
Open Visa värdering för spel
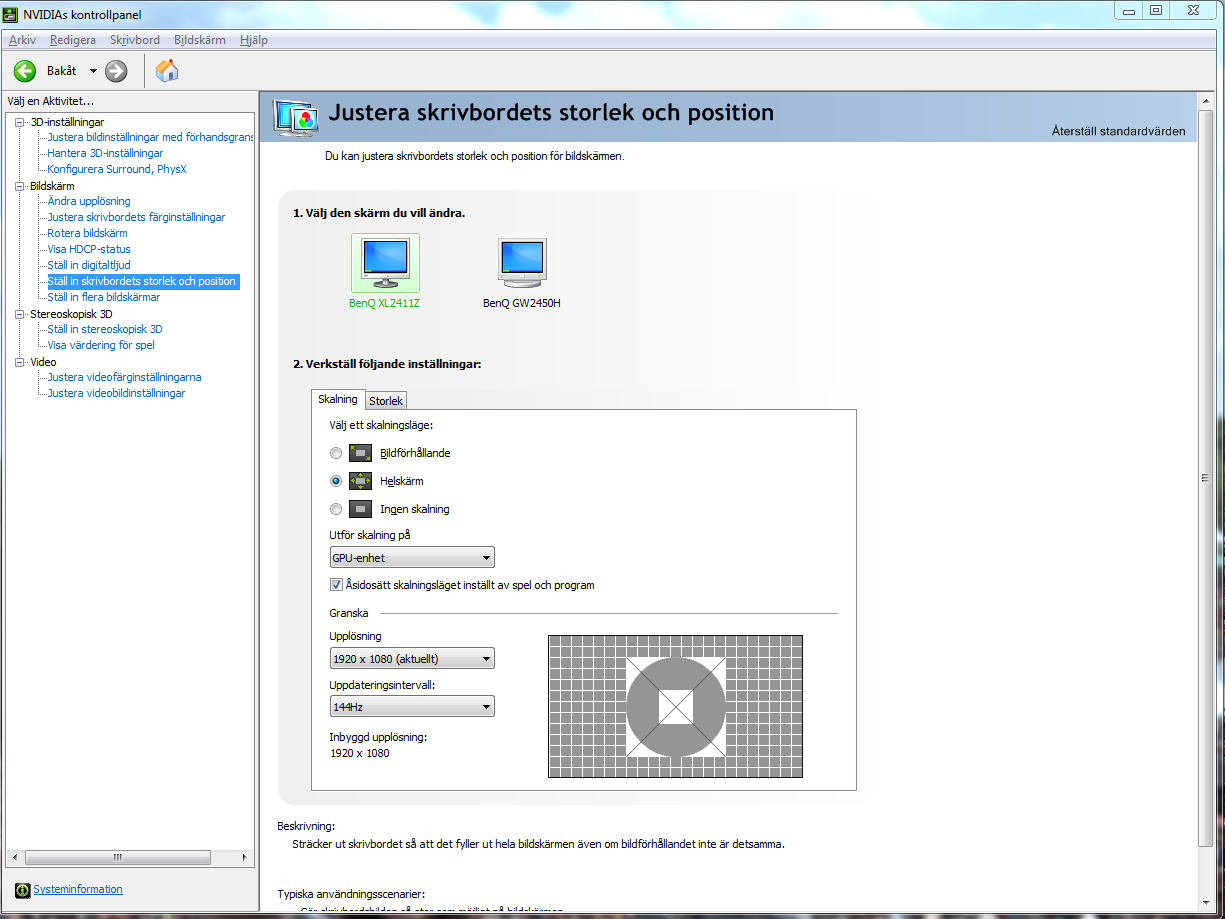[101, 345]
